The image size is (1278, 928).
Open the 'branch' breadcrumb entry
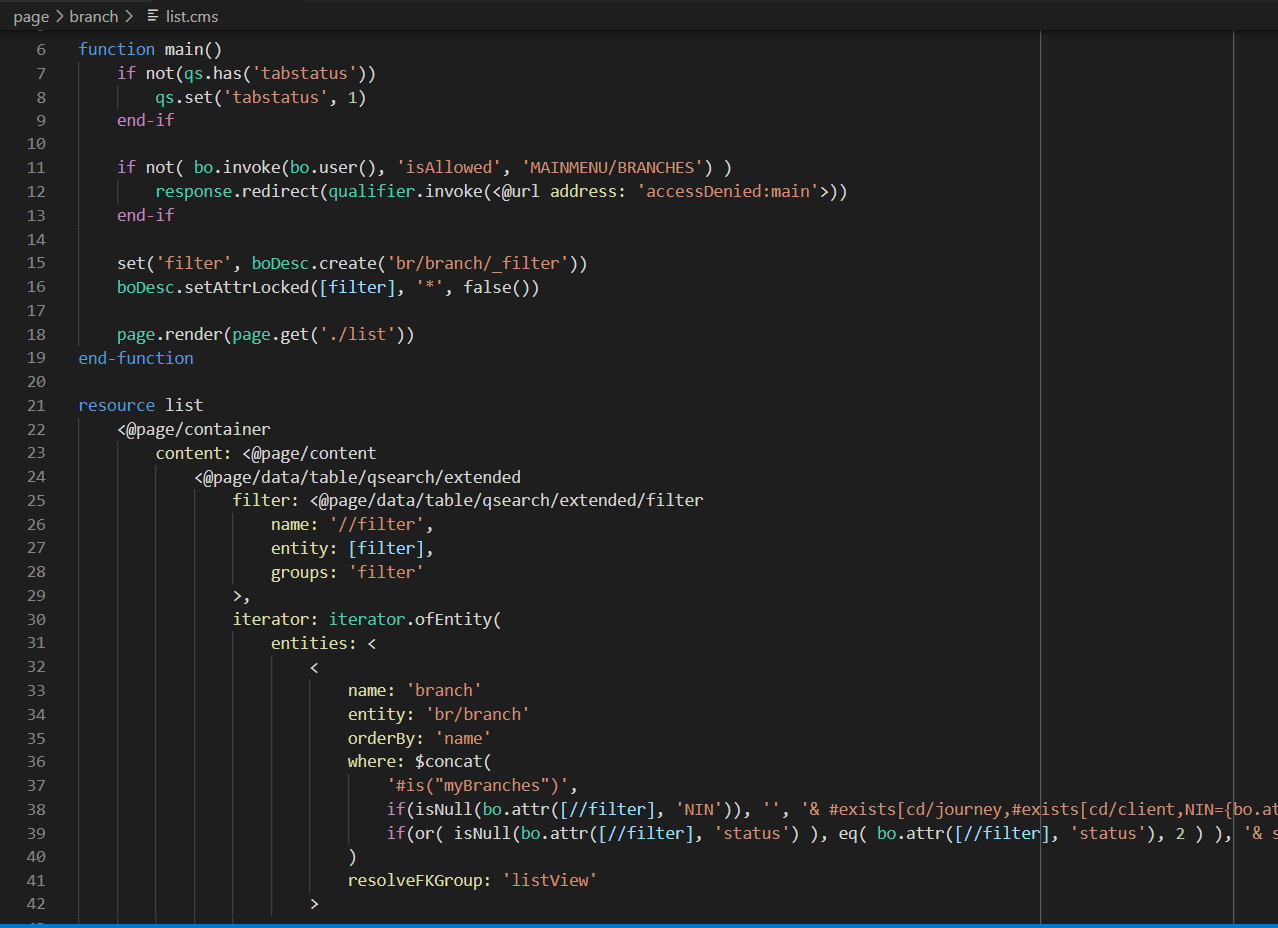coord(94,16)
